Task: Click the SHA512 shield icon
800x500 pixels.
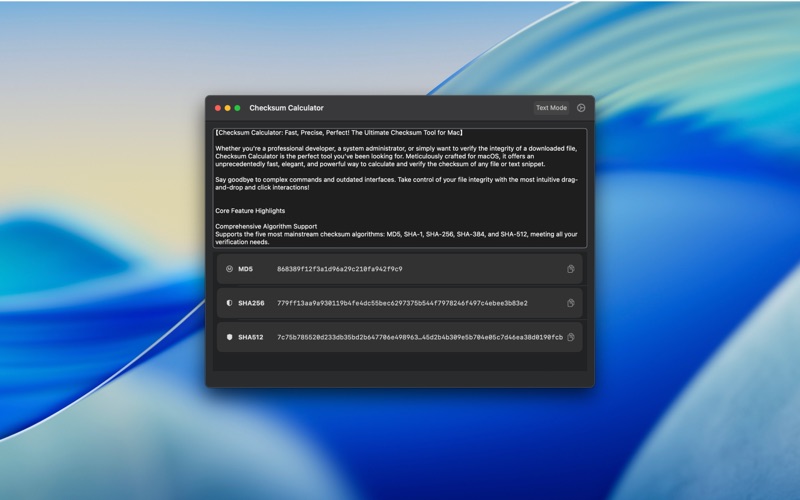Action: (229, 337)
